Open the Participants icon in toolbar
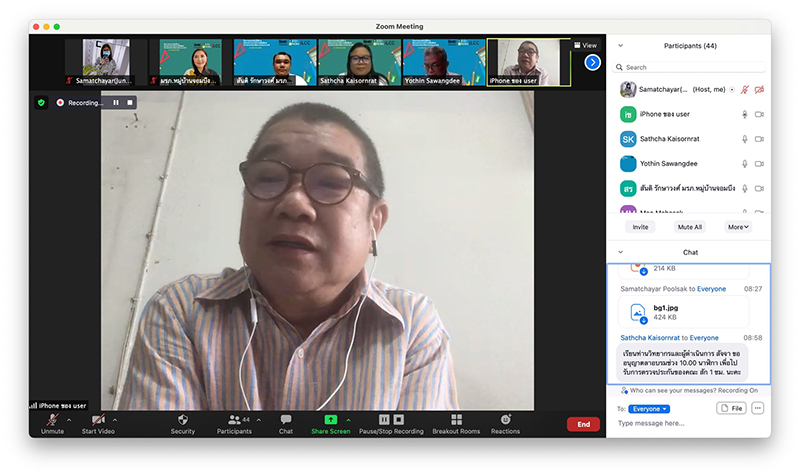The width and height of the screenshot is (800, 476). pos(234,419)
